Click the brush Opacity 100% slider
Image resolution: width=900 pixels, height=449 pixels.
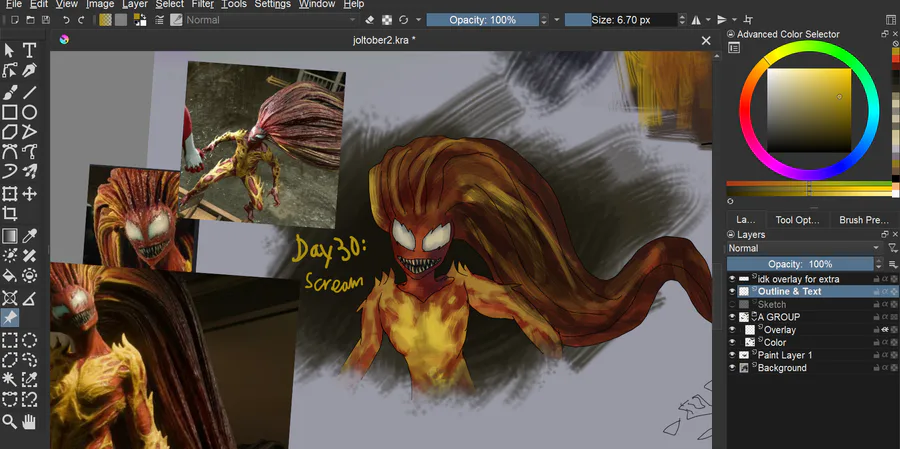click(483, 20)
